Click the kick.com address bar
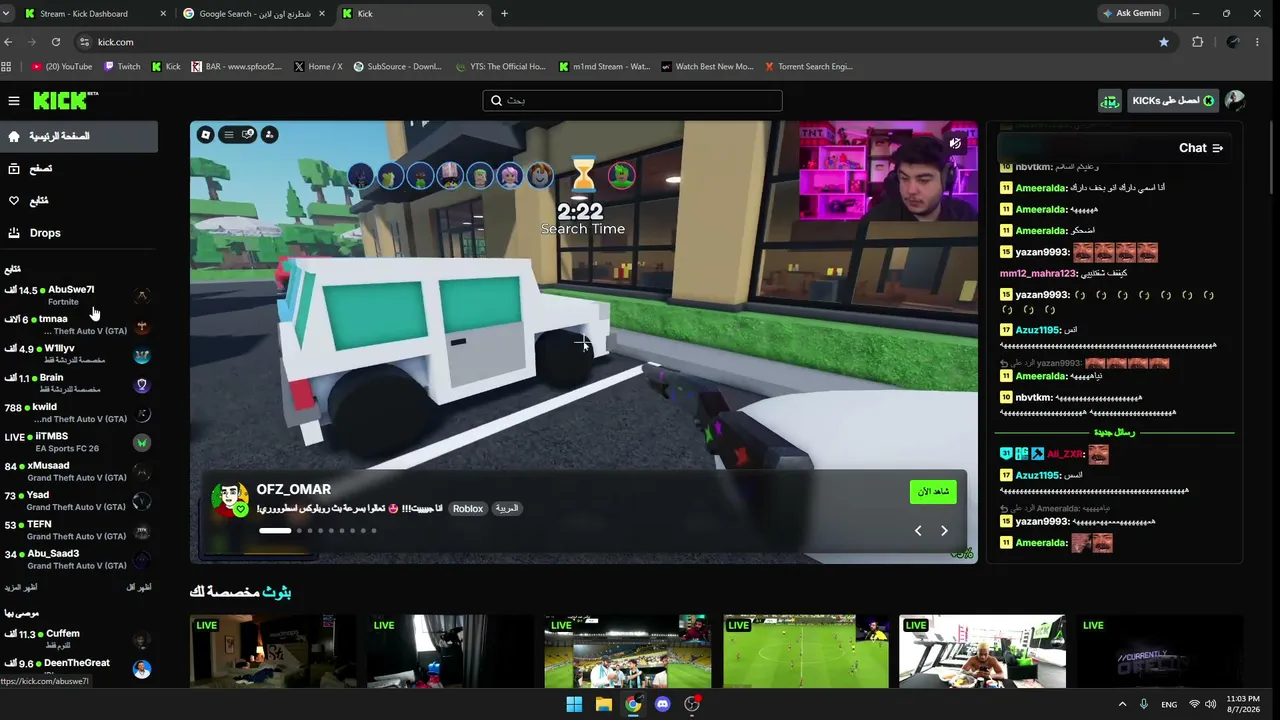This screenshot has width=1280, height=720. [620, 42]
